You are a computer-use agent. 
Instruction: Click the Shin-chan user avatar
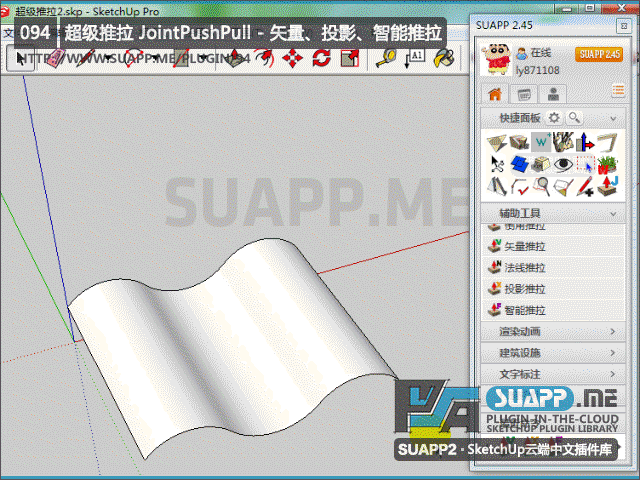(x=496, y=60)
